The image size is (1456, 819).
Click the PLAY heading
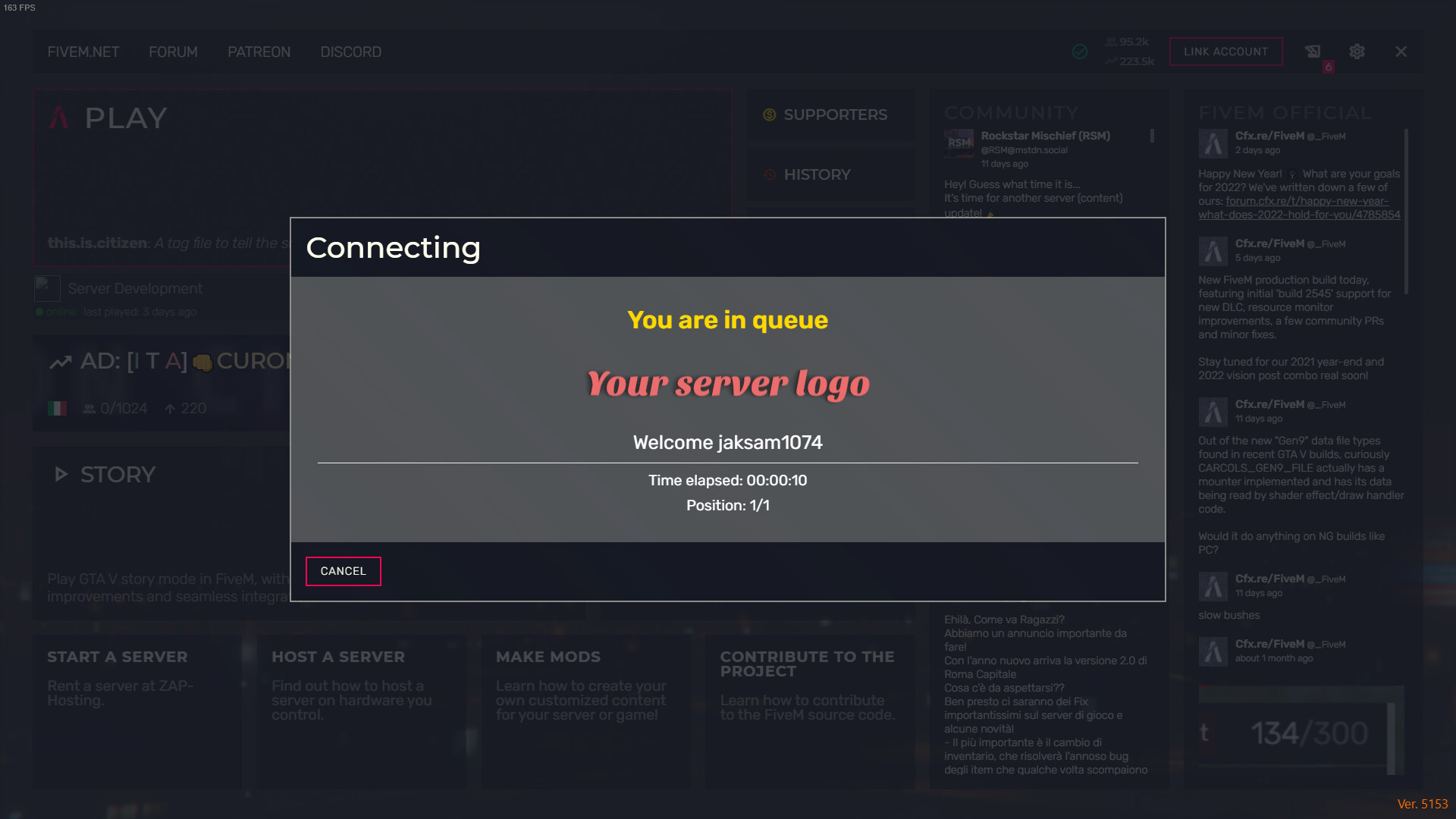pos(126,118)
